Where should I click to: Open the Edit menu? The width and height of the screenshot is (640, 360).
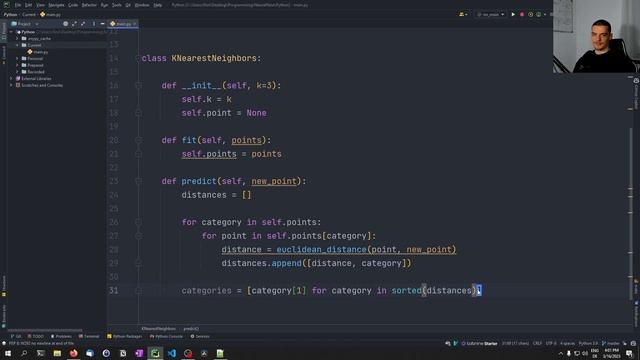click(x=29, y=5)
